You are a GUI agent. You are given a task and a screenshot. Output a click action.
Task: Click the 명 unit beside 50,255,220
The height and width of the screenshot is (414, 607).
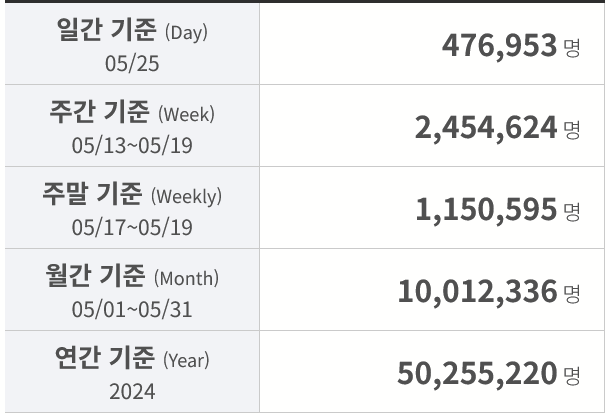572,376
